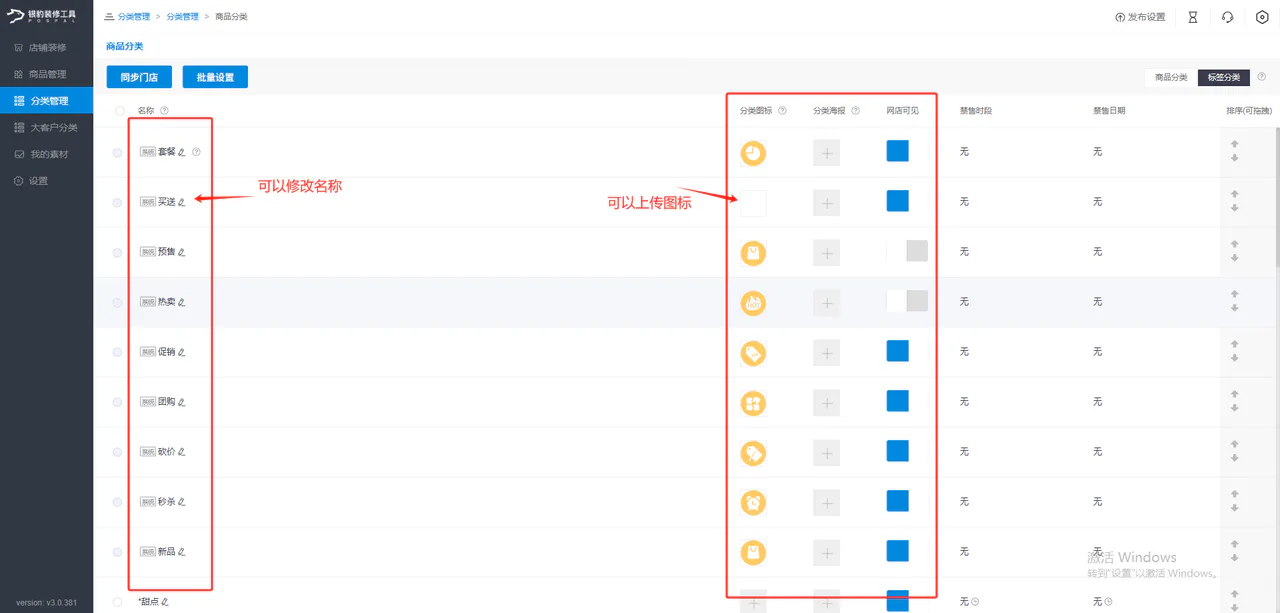This screenshot has height=613, width=1280.
Task: Upload a category poster for 套餐
Action: pos(826,153)
